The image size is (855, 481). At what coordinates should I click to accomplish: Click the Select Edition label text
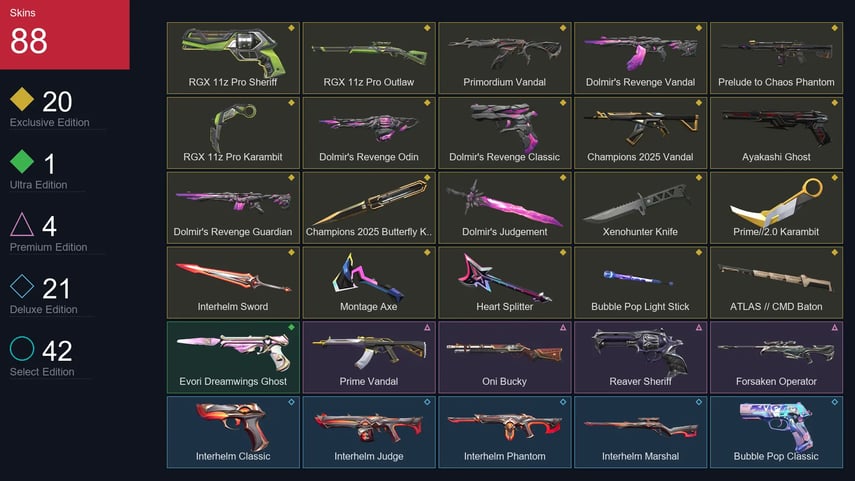click(x=42, y=372)
